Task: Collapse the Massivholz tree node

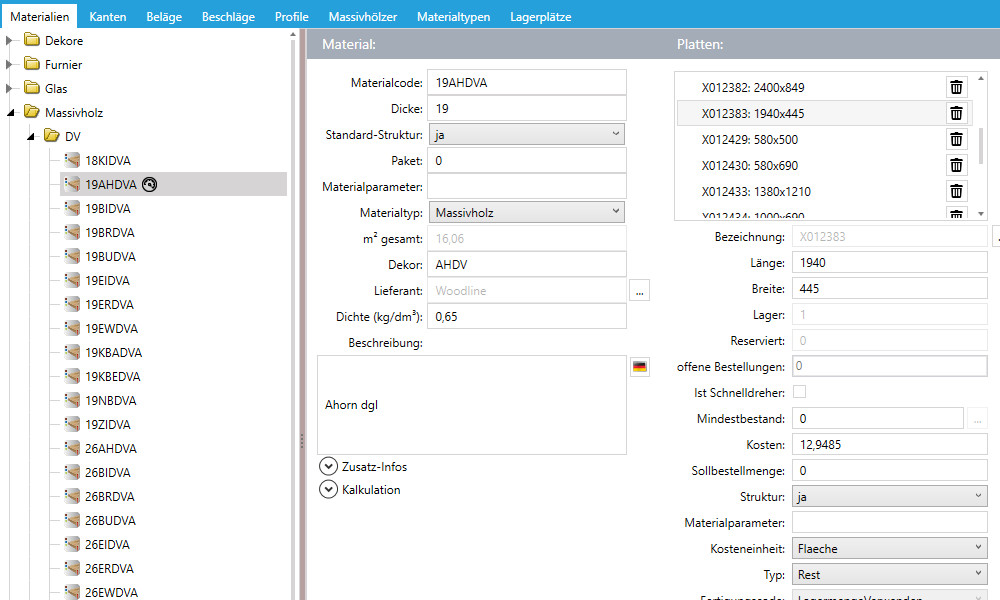Action: [10, 113]
